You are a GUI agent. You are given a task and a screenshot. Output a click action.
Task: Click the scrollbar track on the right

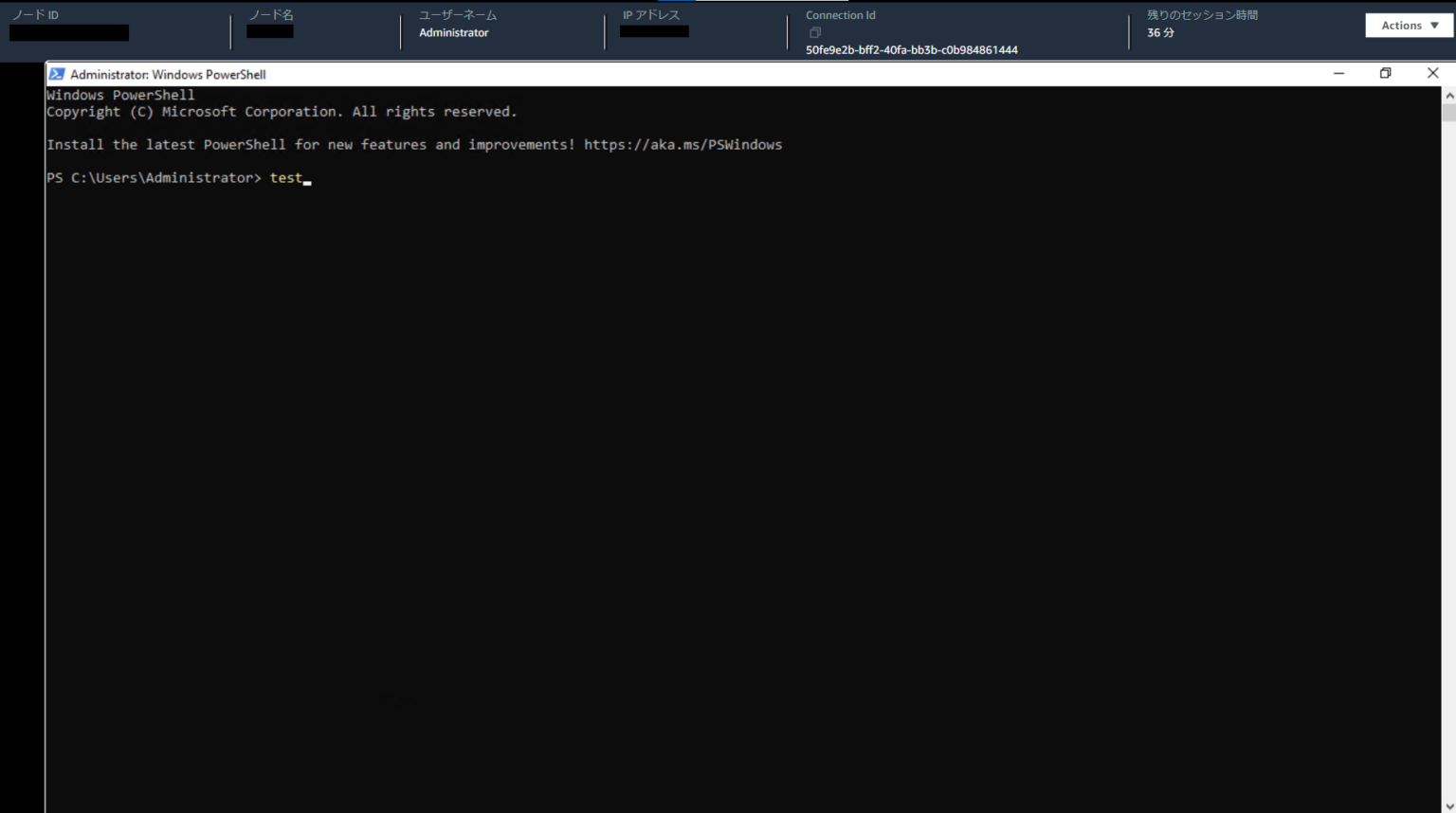click(1449, 426)
